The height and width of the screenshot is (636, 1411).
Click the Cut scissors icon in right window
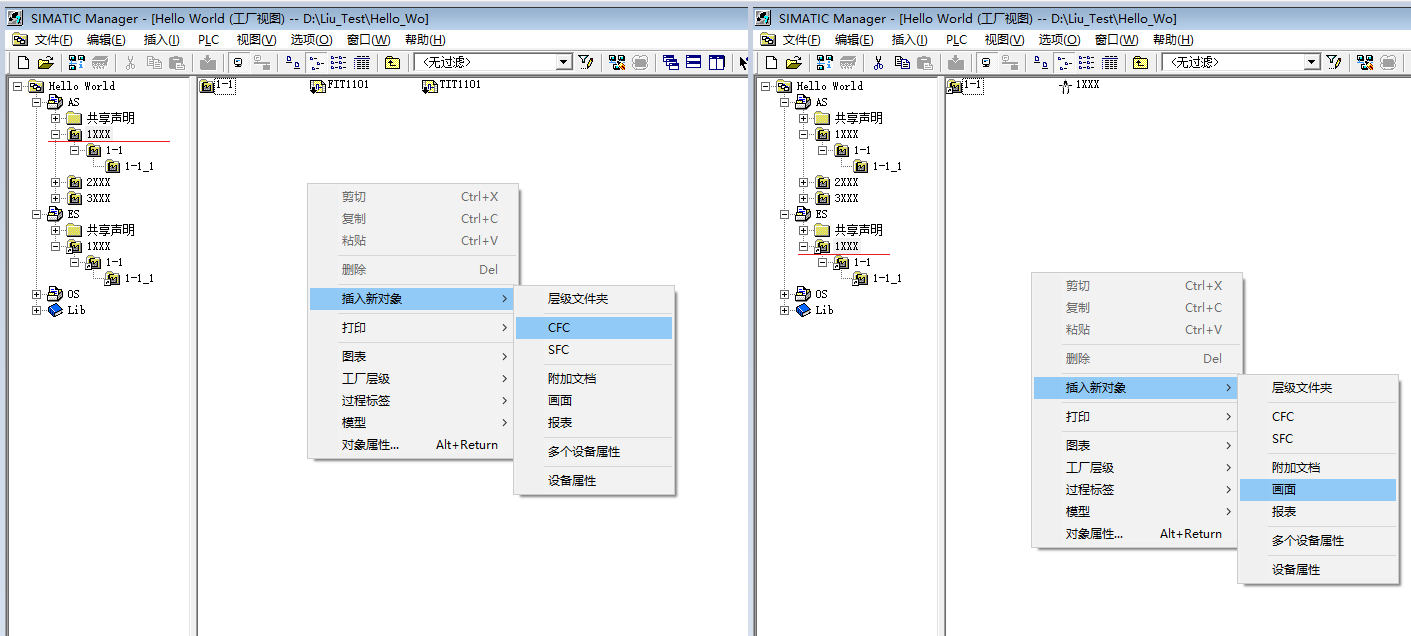(878, 62)
